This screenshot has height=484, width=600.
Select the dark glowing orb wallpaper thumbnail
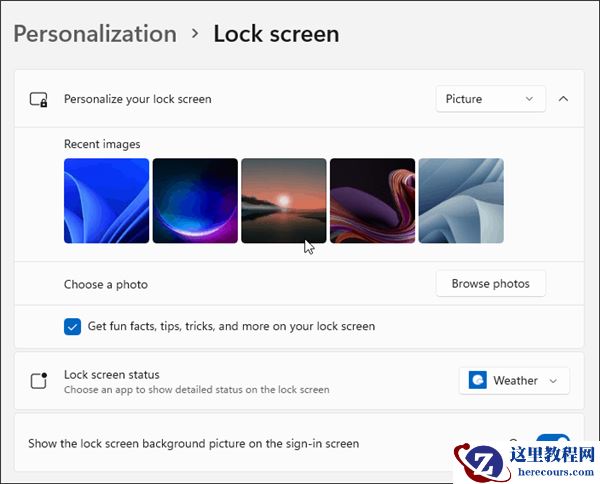[x=195, y=201]
